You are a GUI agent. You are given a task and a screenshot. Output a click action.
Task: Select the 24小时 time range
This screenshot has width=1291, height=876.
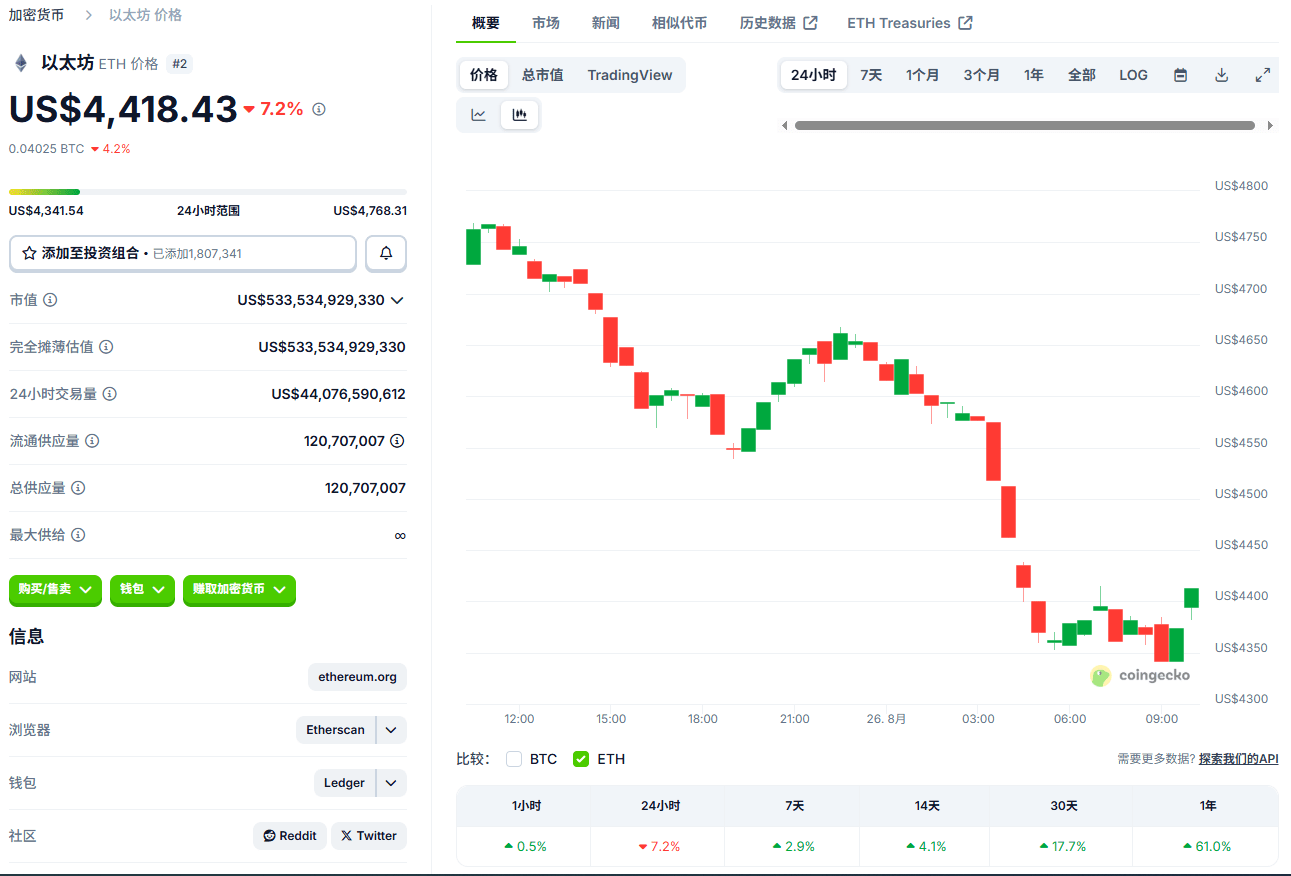coord(813,75)
